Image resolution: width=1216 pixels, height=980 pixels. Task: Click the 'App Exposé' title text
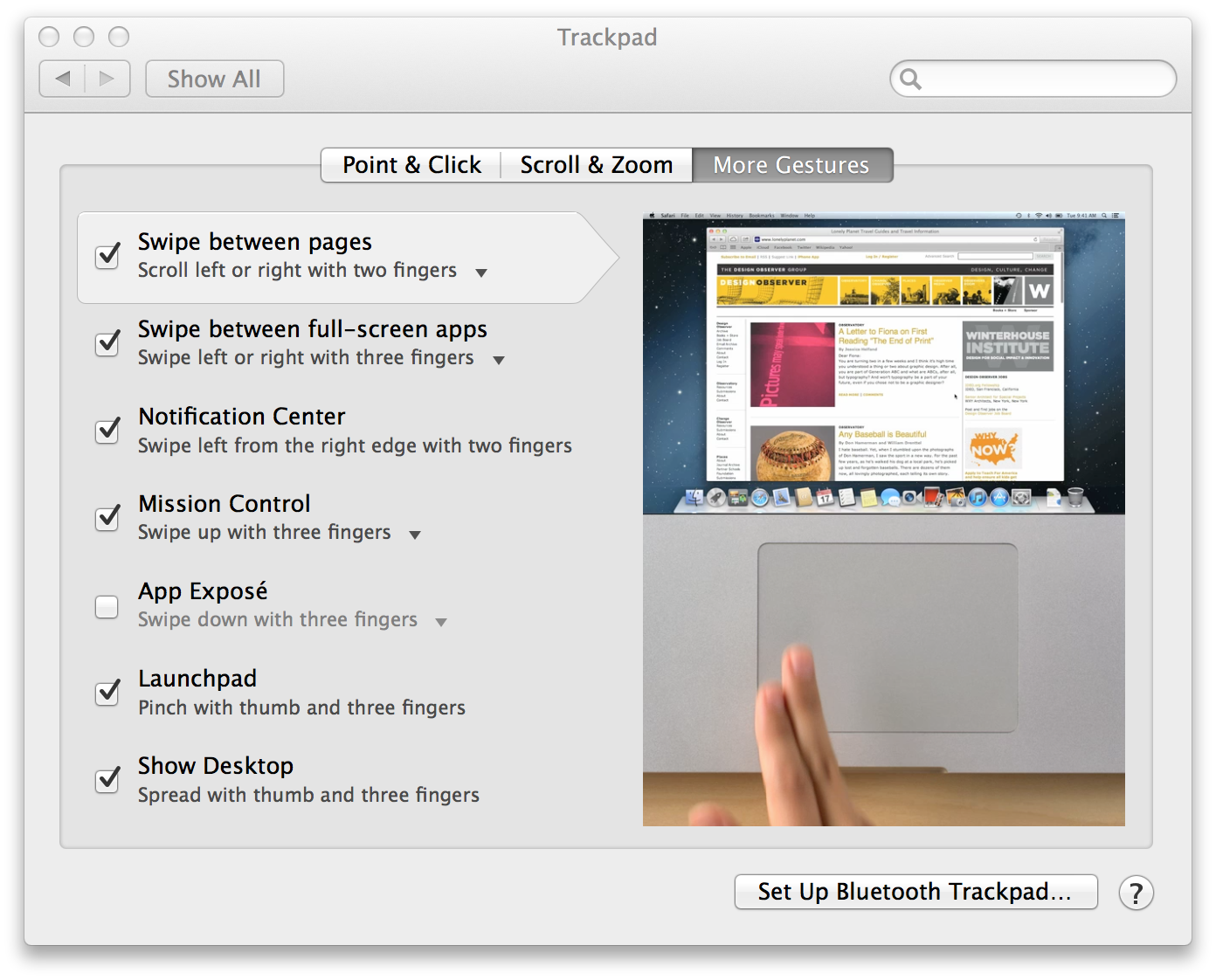(x=203, y=591)
